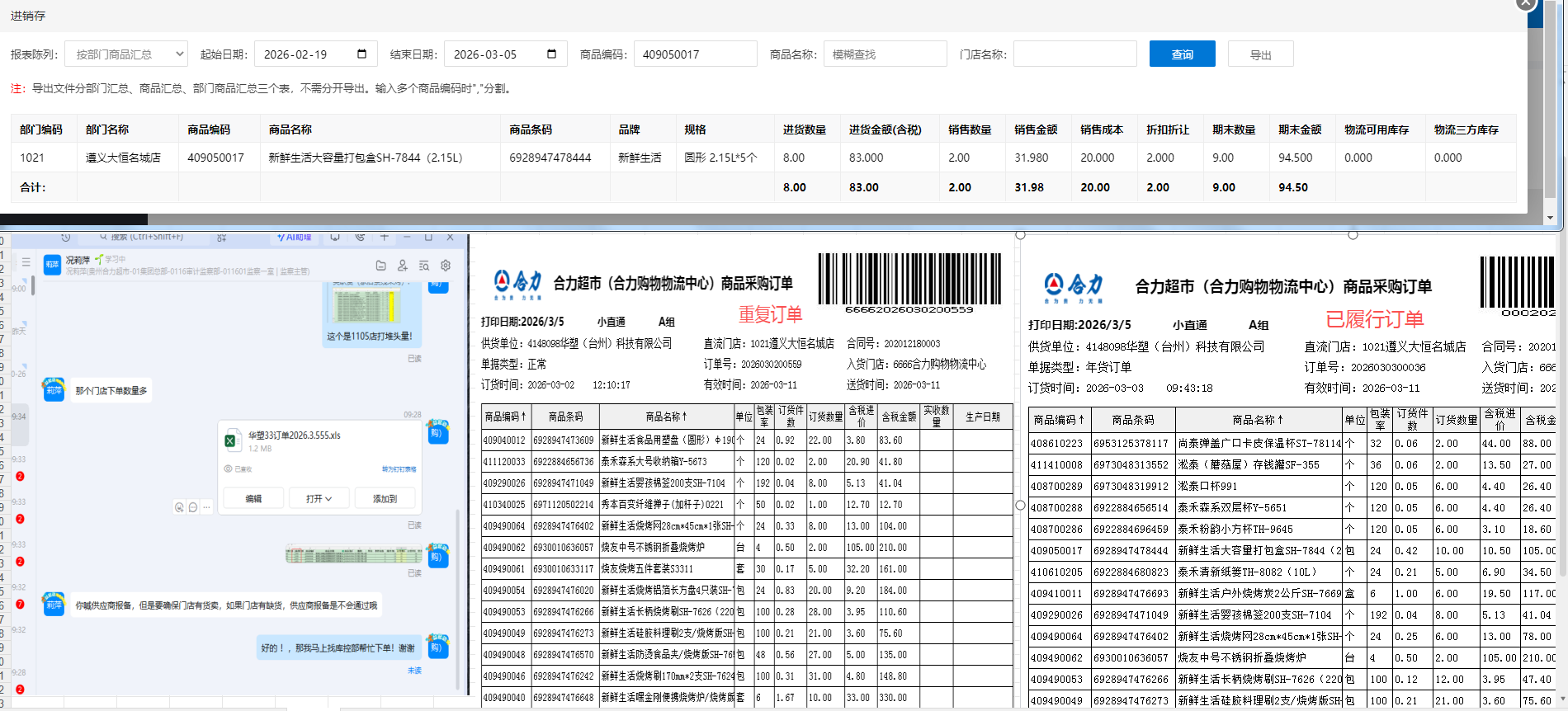
Task: Click the add member icon in chat header
Action: (x=403, y=266)
